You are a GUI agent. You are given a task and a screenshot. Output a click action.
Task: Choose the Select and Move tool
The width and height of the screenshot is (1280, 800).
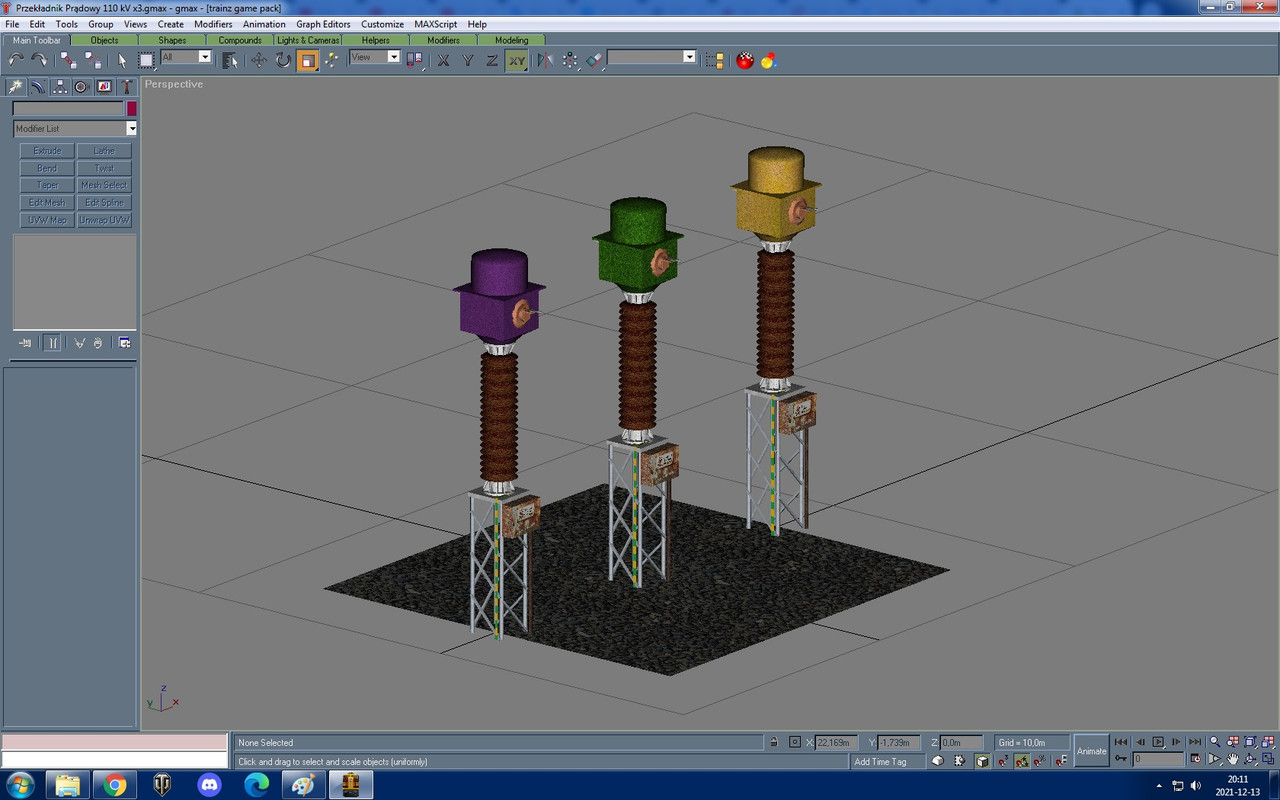pos(259,61)
